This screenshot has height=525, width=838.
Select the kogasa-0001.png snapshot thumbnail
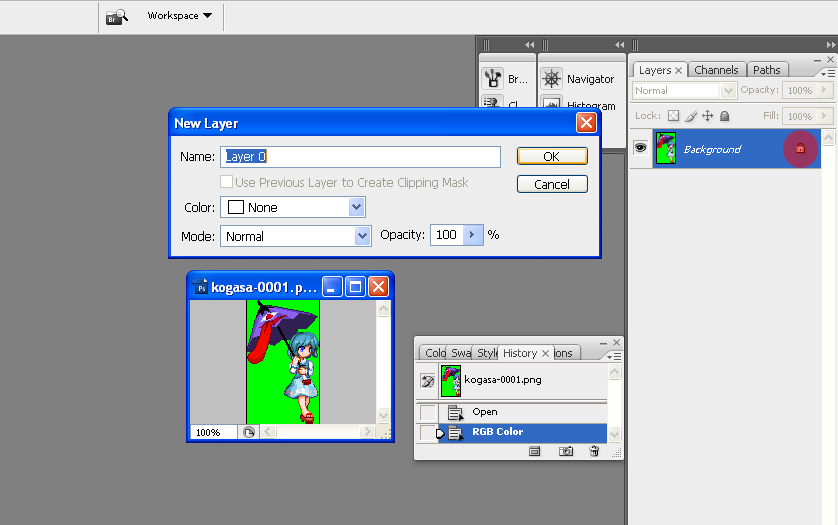coord(451,381)
